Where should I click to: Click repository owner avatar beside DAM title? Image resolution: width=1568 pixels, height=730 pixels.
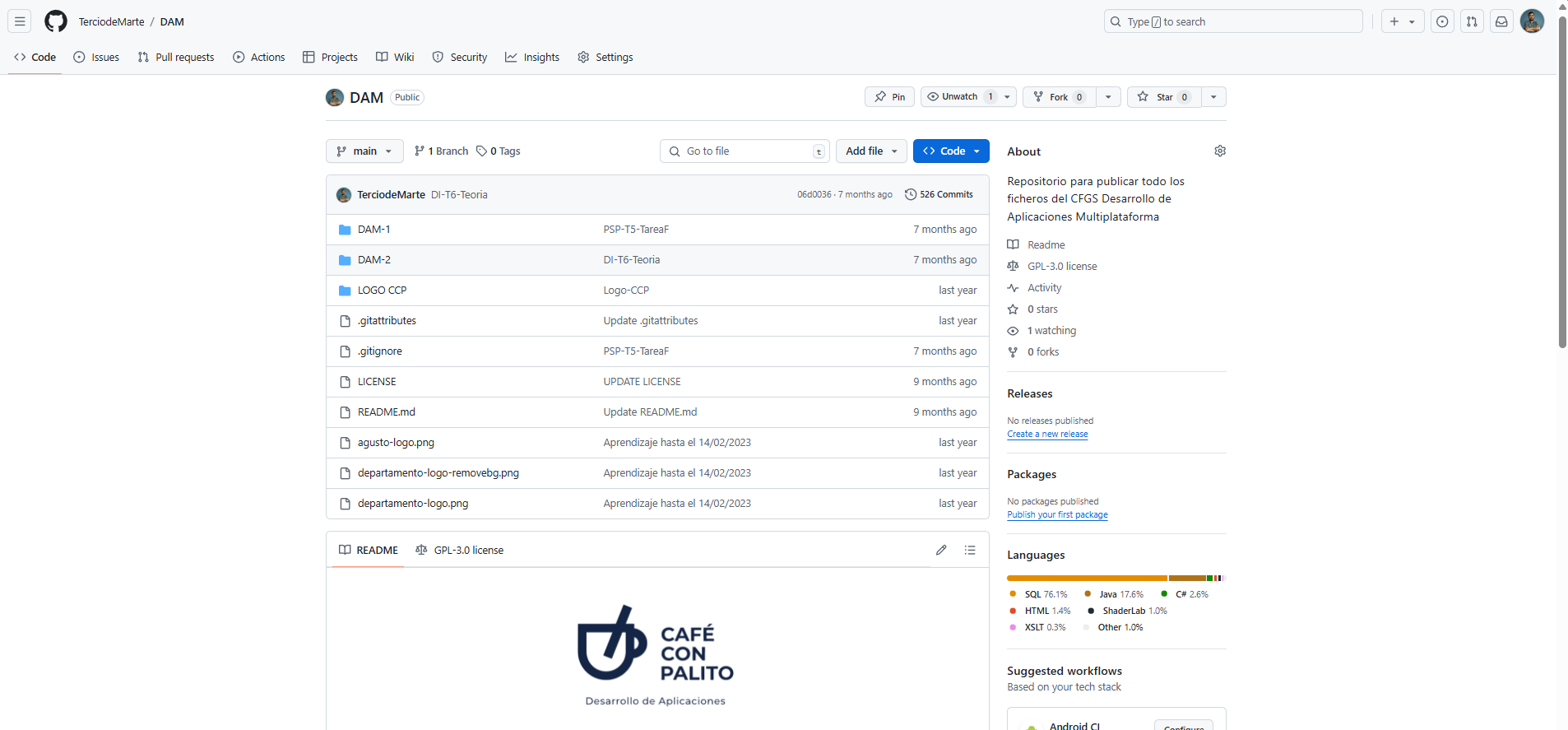[335, 97]
